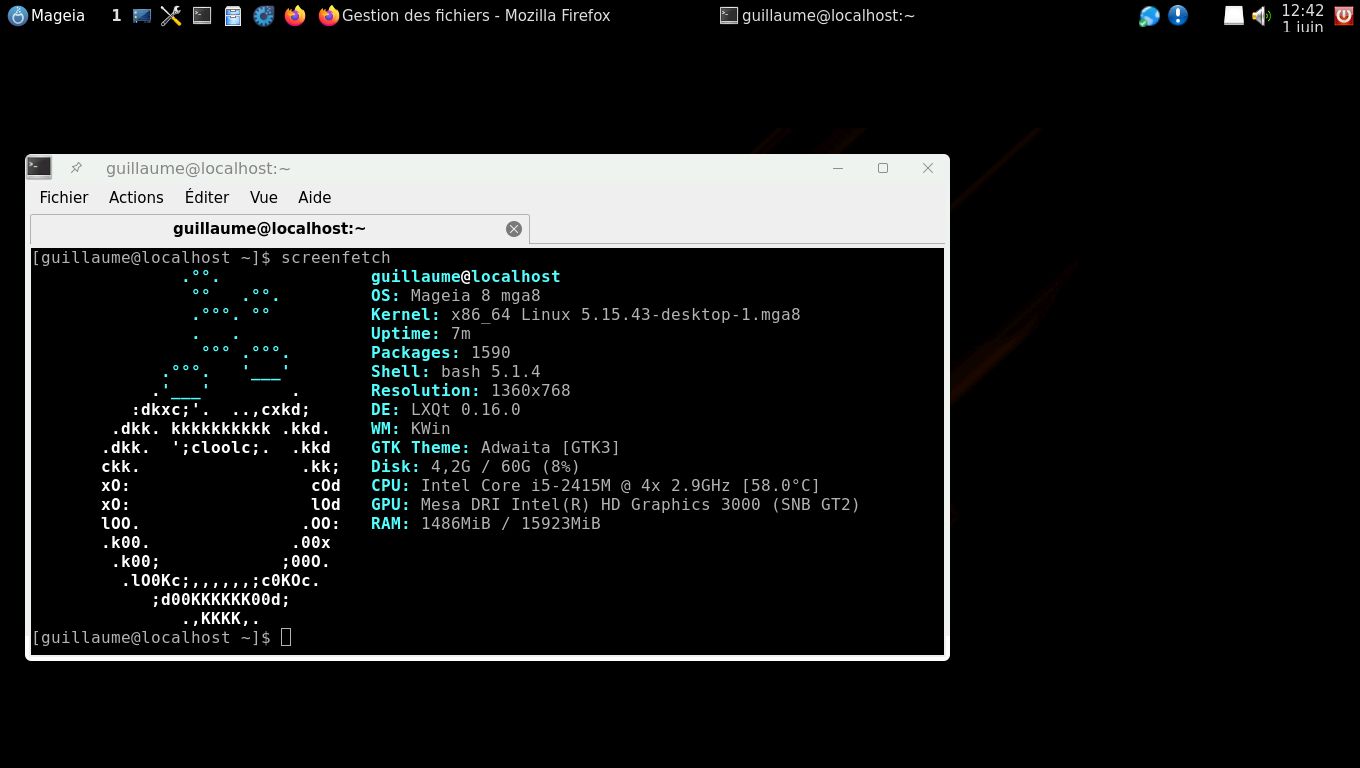This screenshot has height=768, width=1360.
Task: Click the 'Disk: 4,2G / 60G' line
Action: [476, 466]
